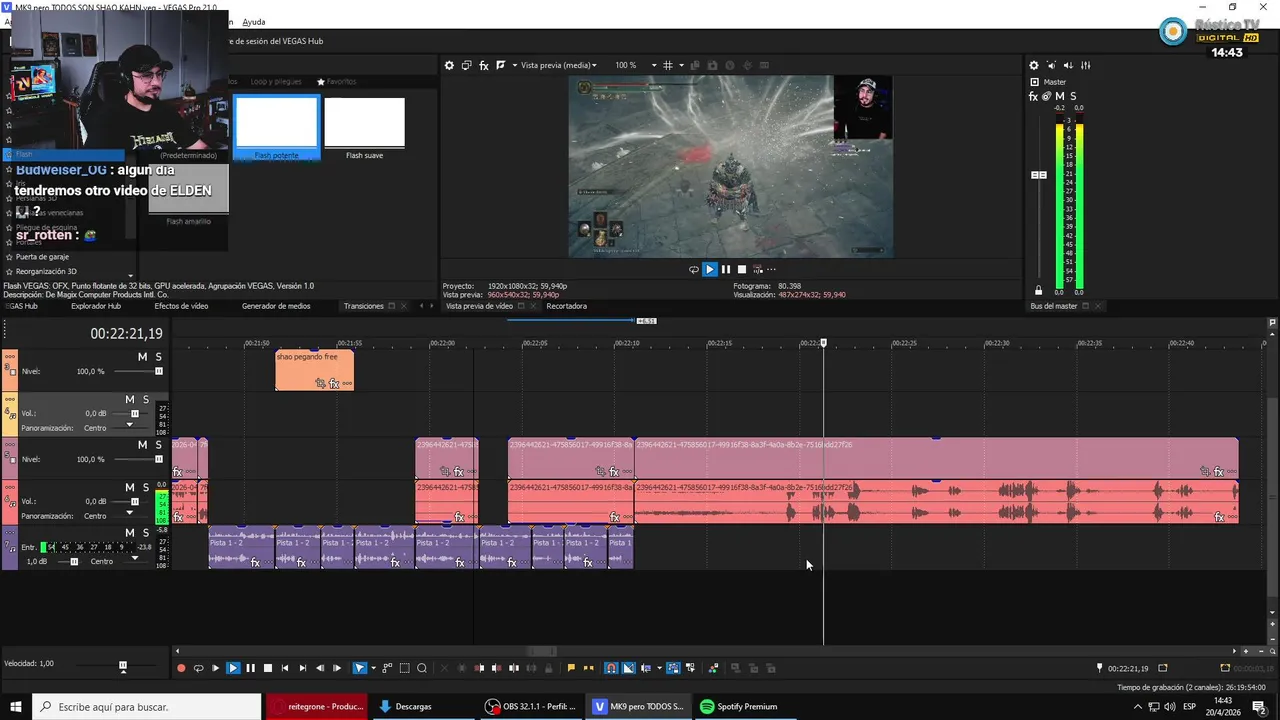This screenshot has height=720, width=1280.
Task: Switch to the Explorador Hub tab
Action: click(x=96, y=306)
